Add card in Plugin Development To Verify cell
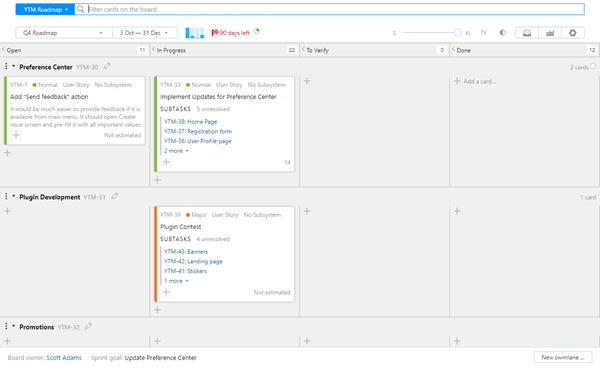The width and height of the screenshot is (600, 374). (307, 211)
